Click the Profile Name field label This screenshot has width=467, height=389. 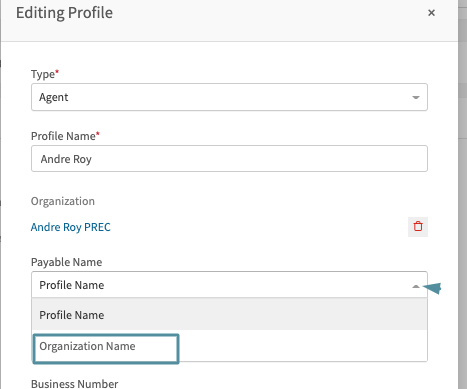click(x=65, y=136)
